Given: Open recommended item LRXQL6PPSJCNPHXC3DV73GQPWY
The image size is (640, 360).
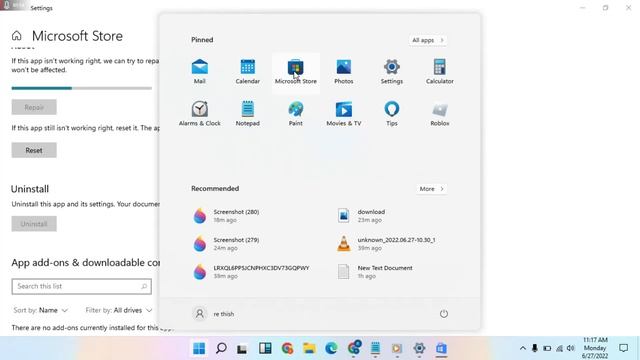Looking at the screenshot, I should pos(251,272).
